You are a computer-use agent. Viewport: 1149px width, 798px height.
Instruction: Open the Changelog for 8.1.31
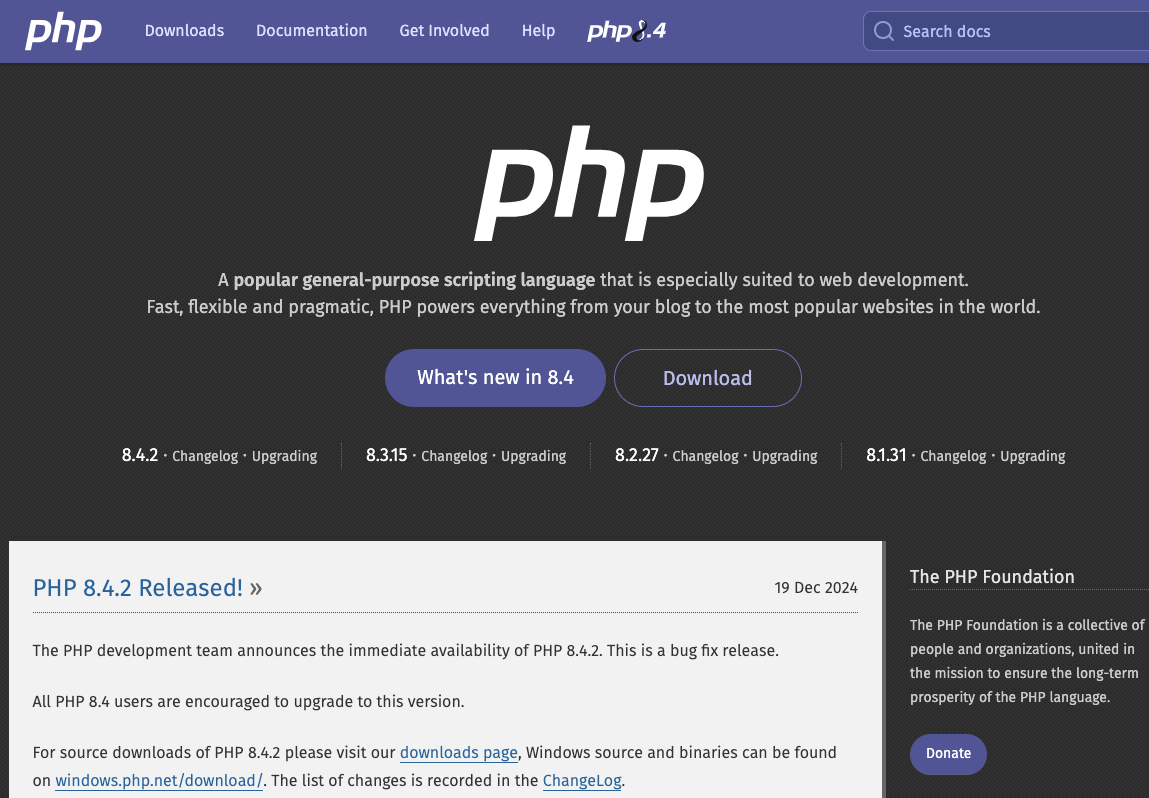click(x=952, y=456)
